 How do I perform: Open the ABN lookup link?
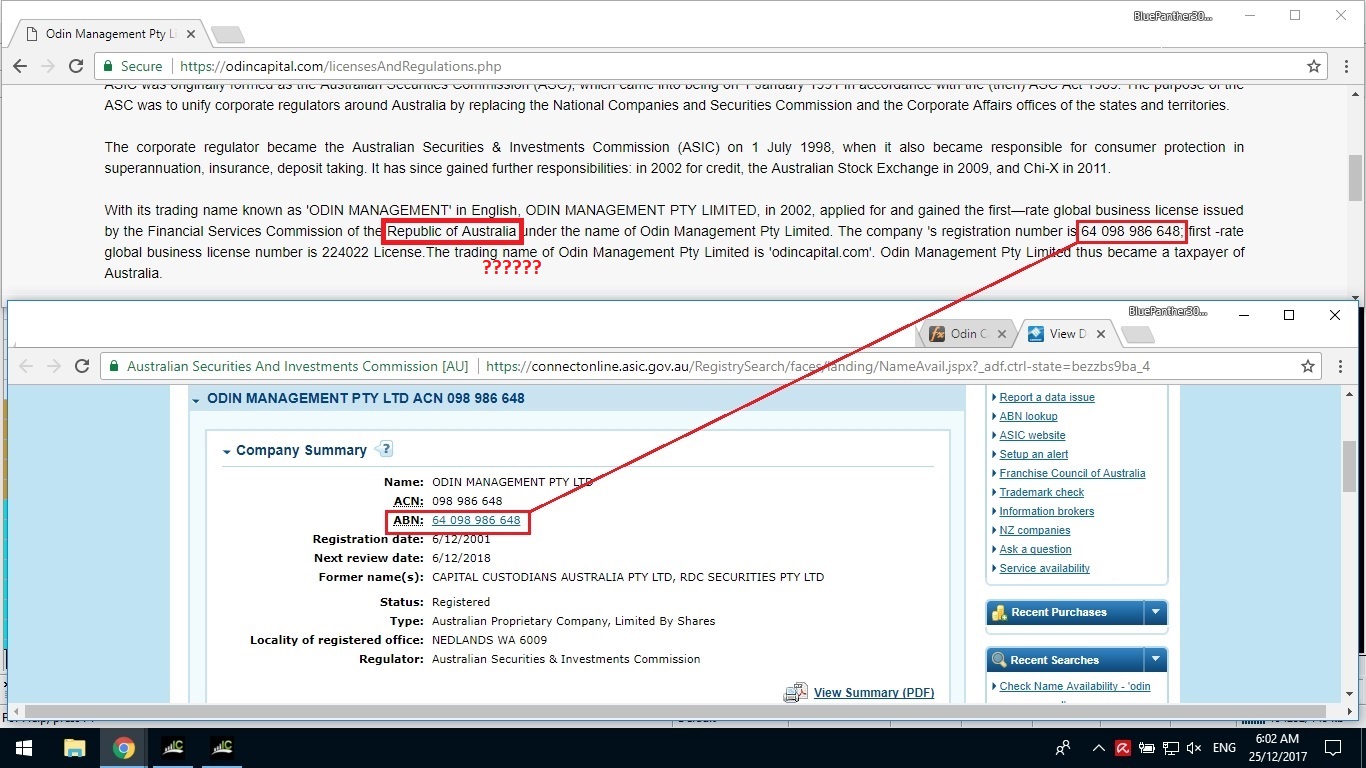click(x=1028, y=416)
